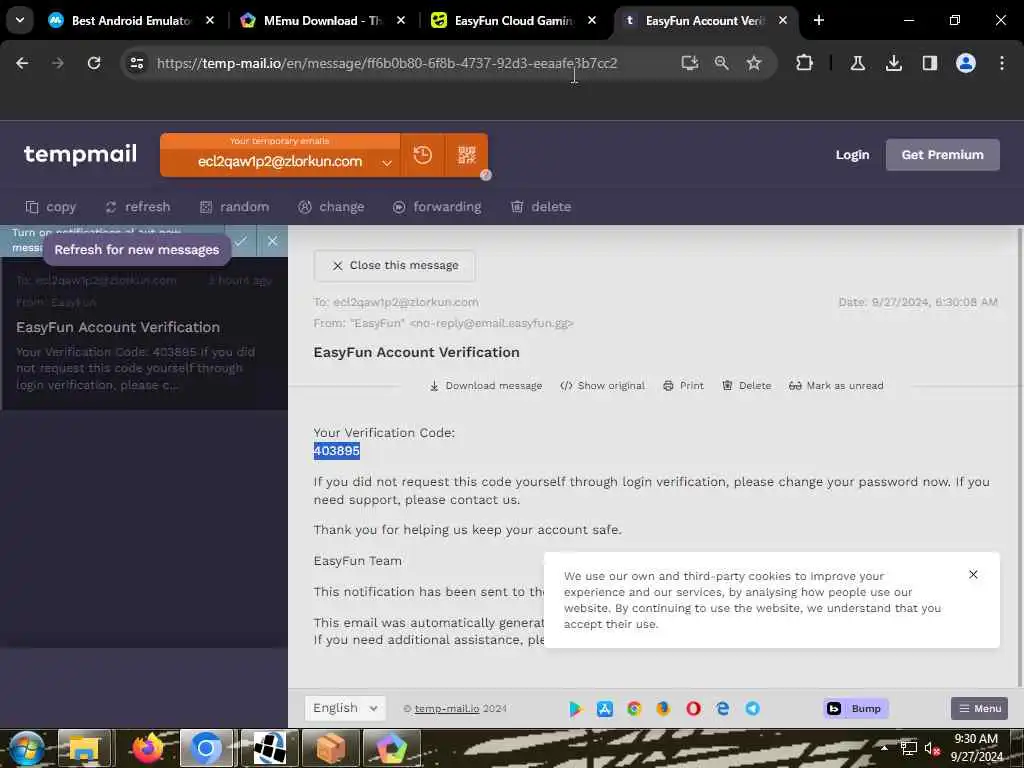Click delete in the tempmail toolbar
Viewport: 1024px width, 768px height.
[x=541, y=207]
